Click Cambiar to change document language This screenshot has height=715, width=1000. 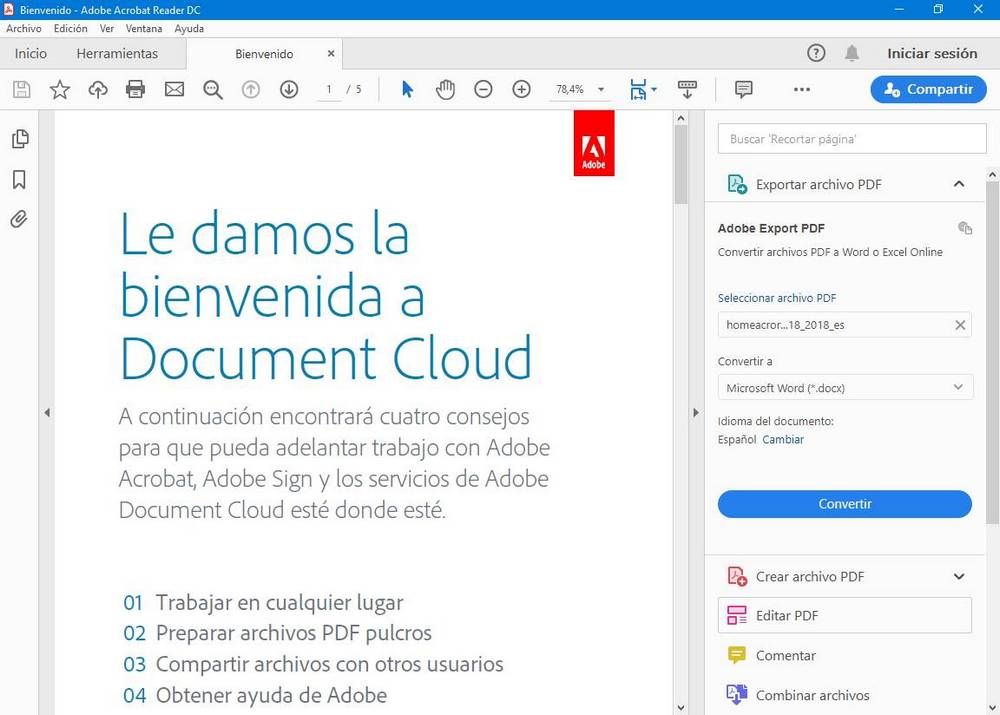pos(783,439)
